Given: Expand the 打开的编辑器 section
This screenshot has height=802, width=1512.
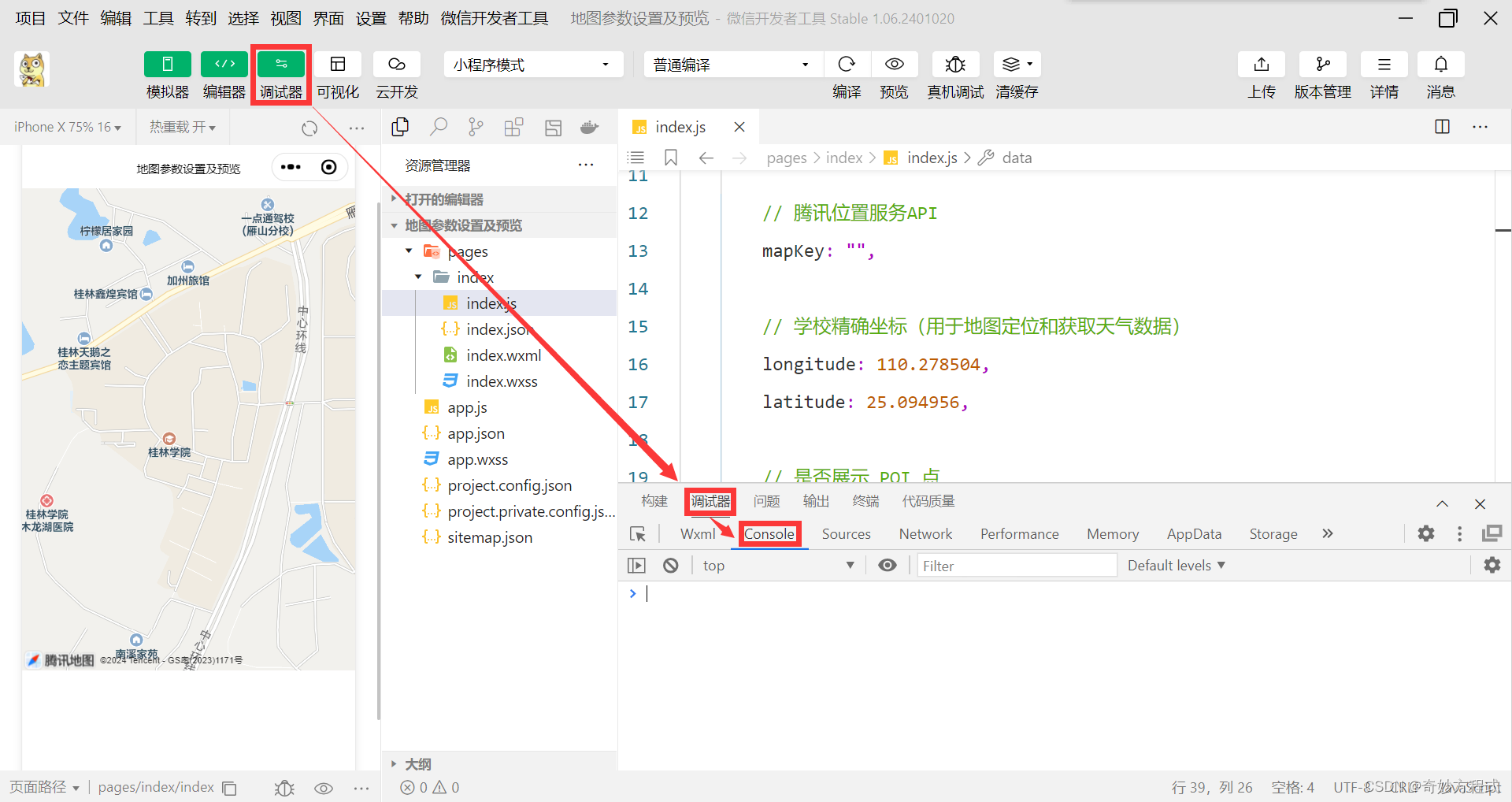Looking at the screenshot, I should (499, 199).
